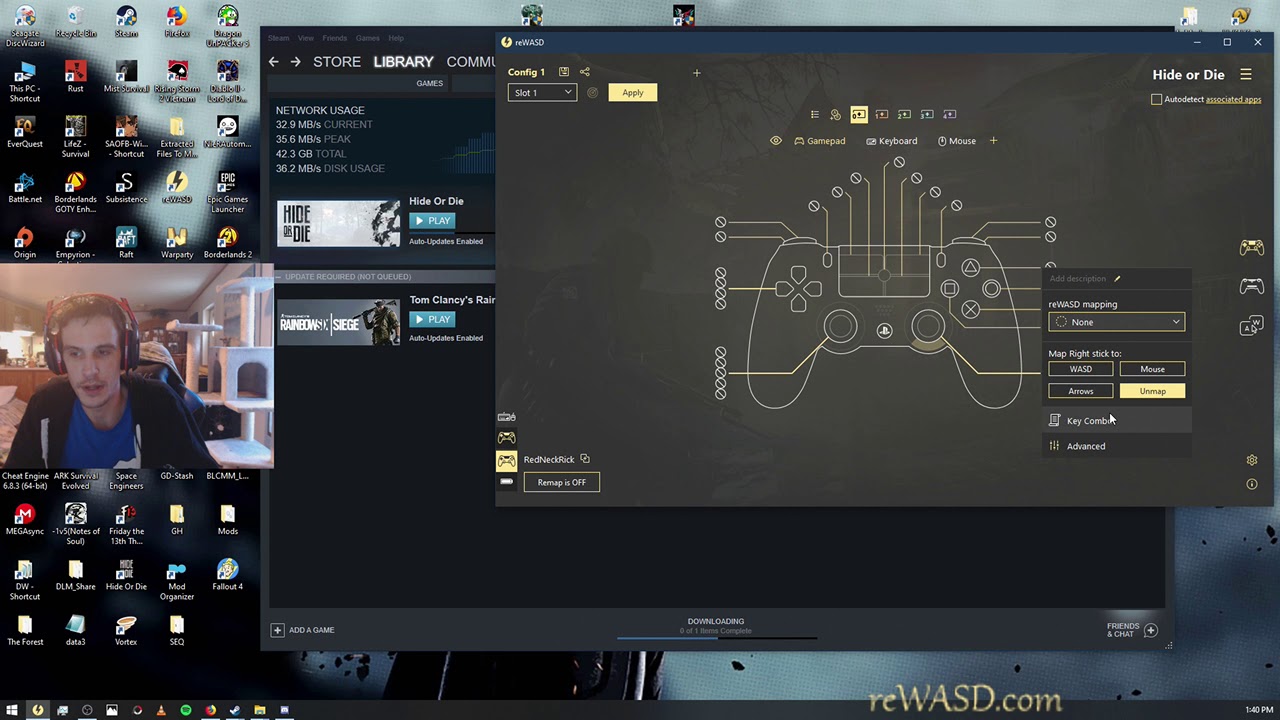Map right stick to Arrows

1081,391
